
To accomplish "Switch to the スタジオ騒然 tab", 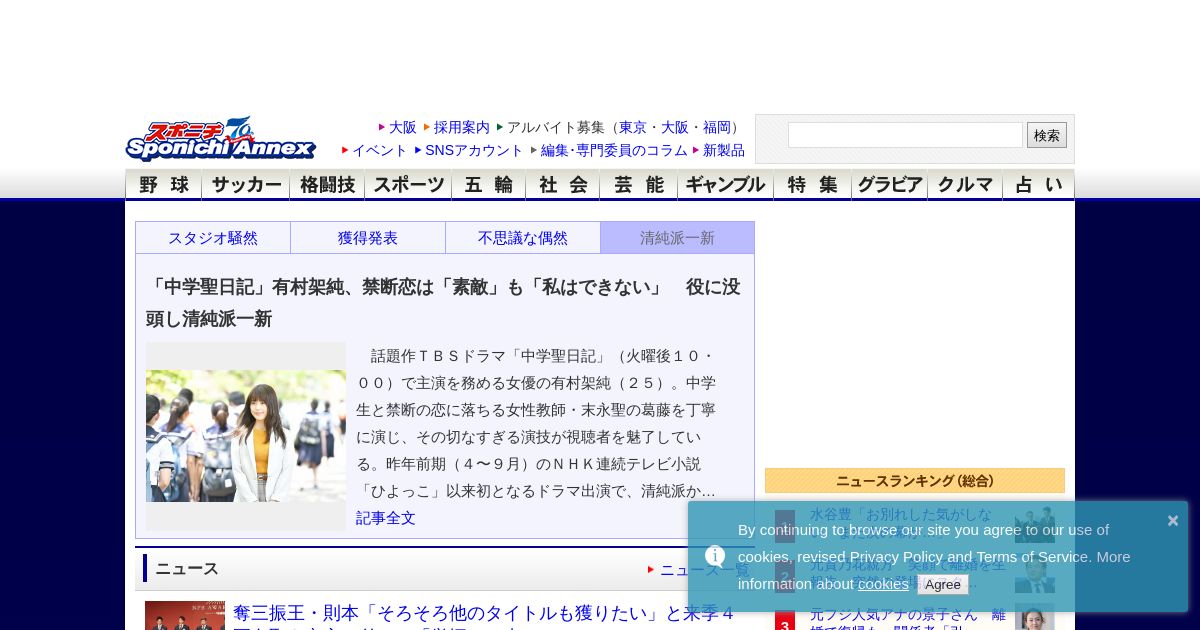I will [213, 238].
